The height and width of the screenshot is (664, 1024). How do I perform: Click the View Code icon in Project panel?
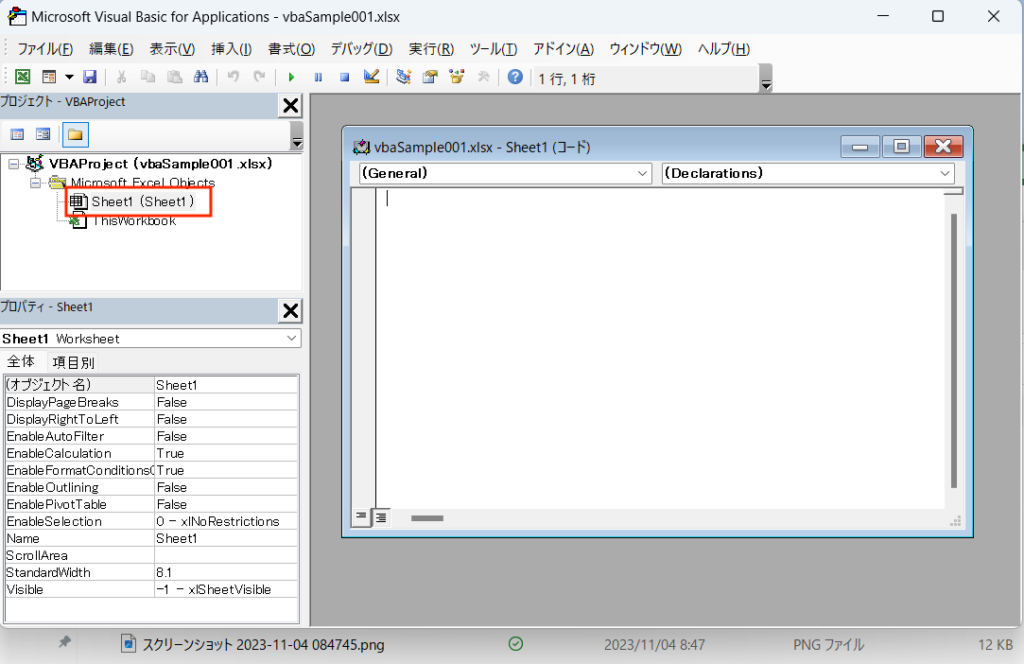tap(18, 134)
